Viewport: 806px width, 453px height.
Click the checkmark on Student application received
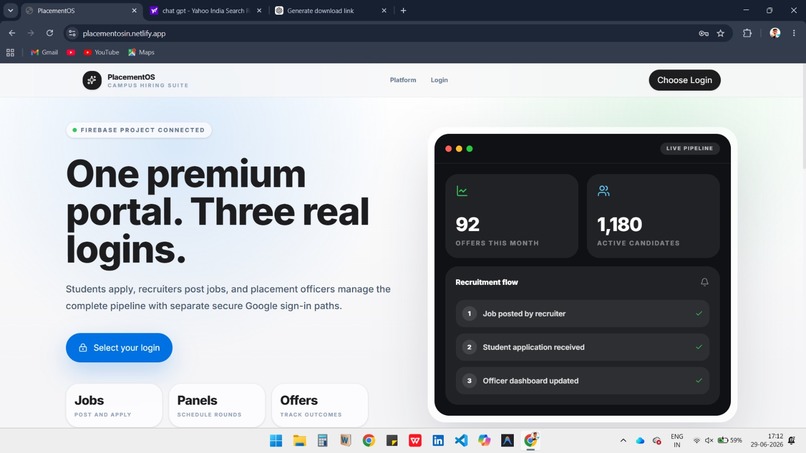tap(699, 347)
